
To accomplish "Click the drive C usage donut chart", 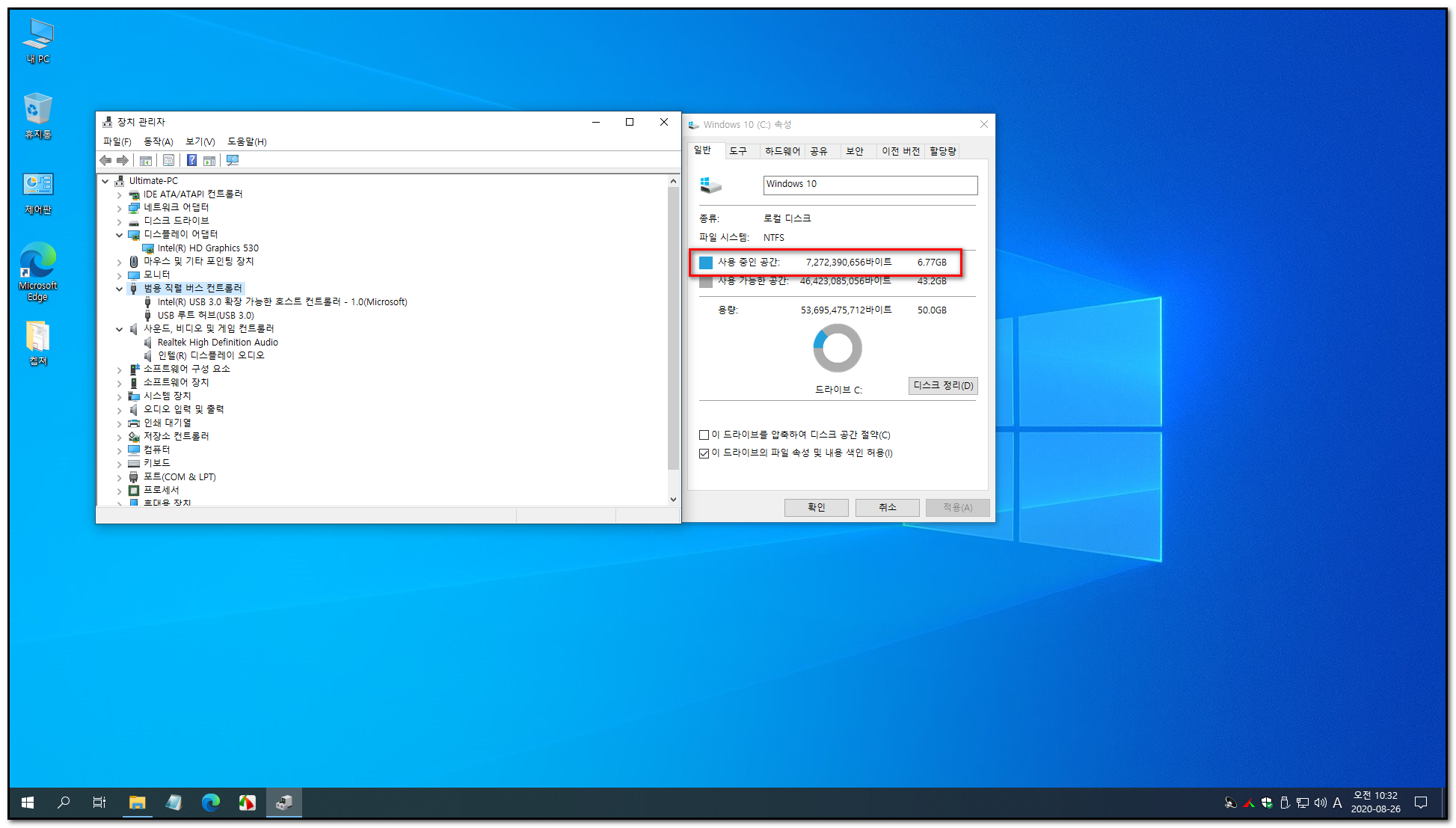I will (838, 348).
